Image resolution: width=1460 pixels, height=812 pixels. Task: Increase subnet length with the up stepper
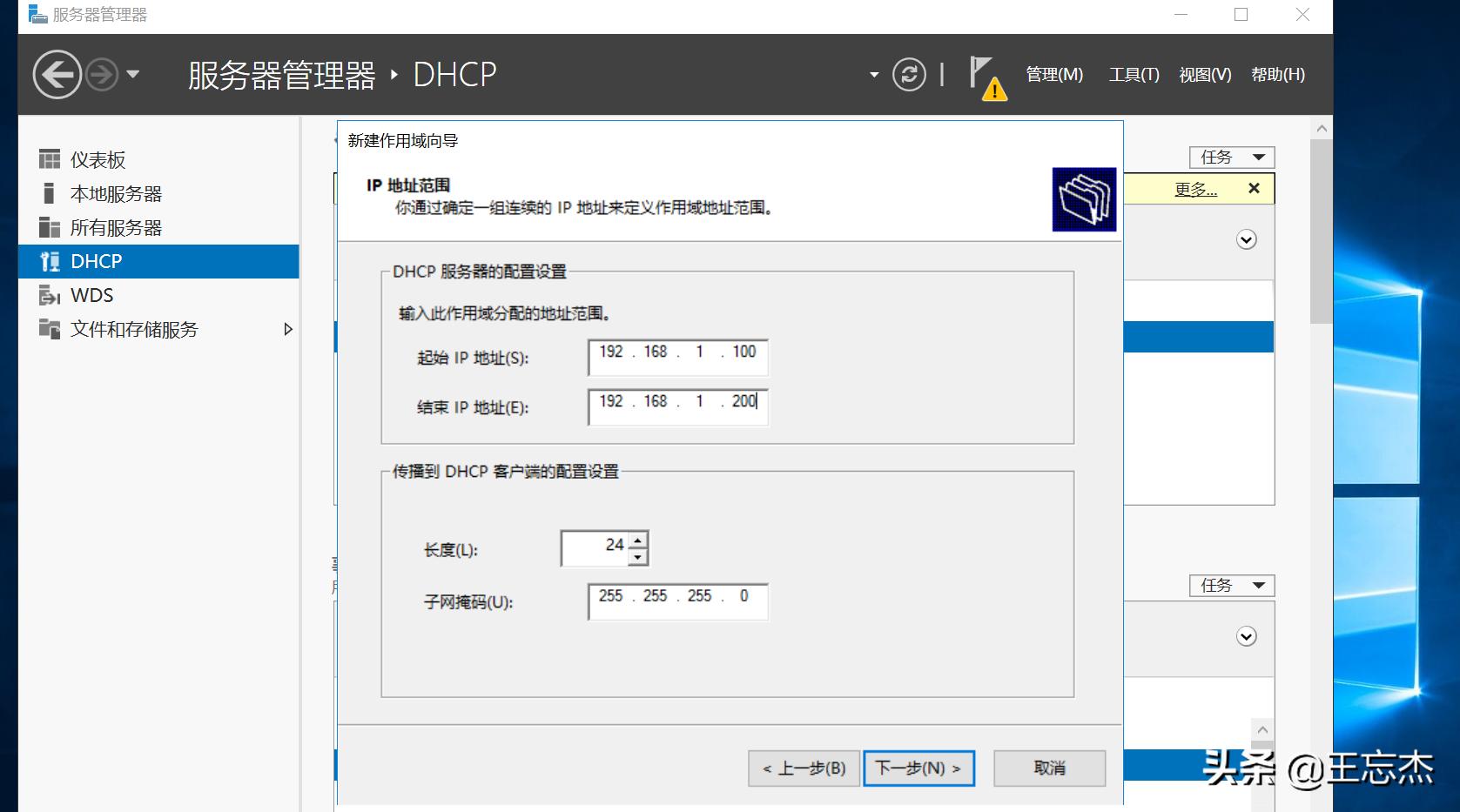pyautogui.click(x=638, y=540)
